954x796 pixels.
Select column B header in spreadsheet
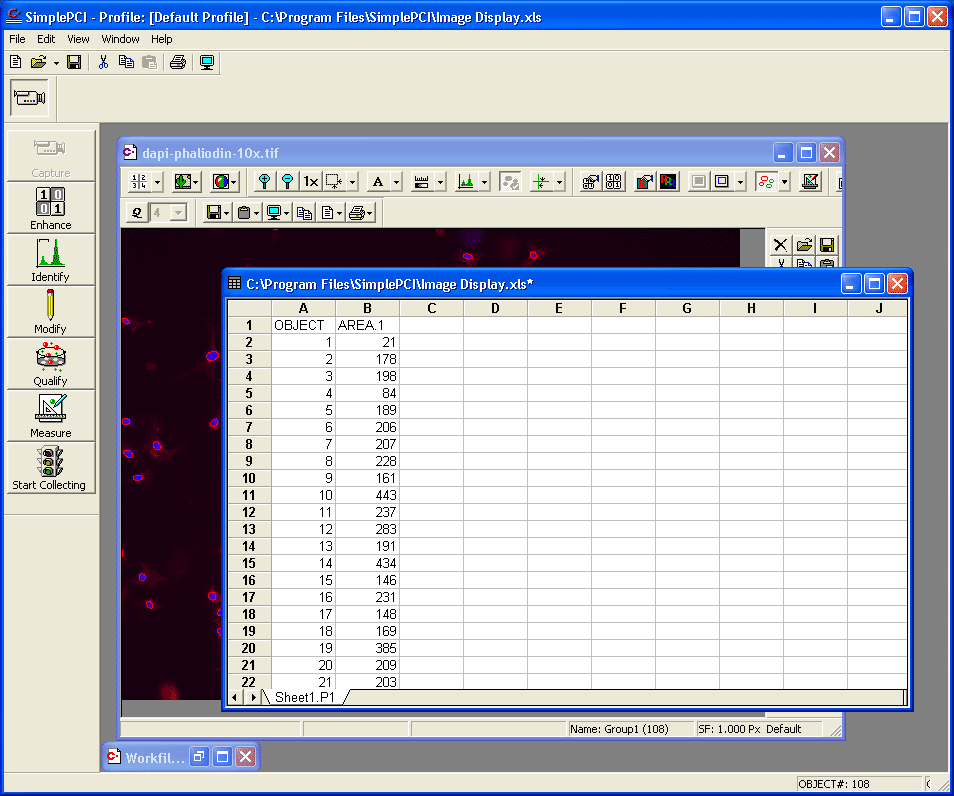367,308
